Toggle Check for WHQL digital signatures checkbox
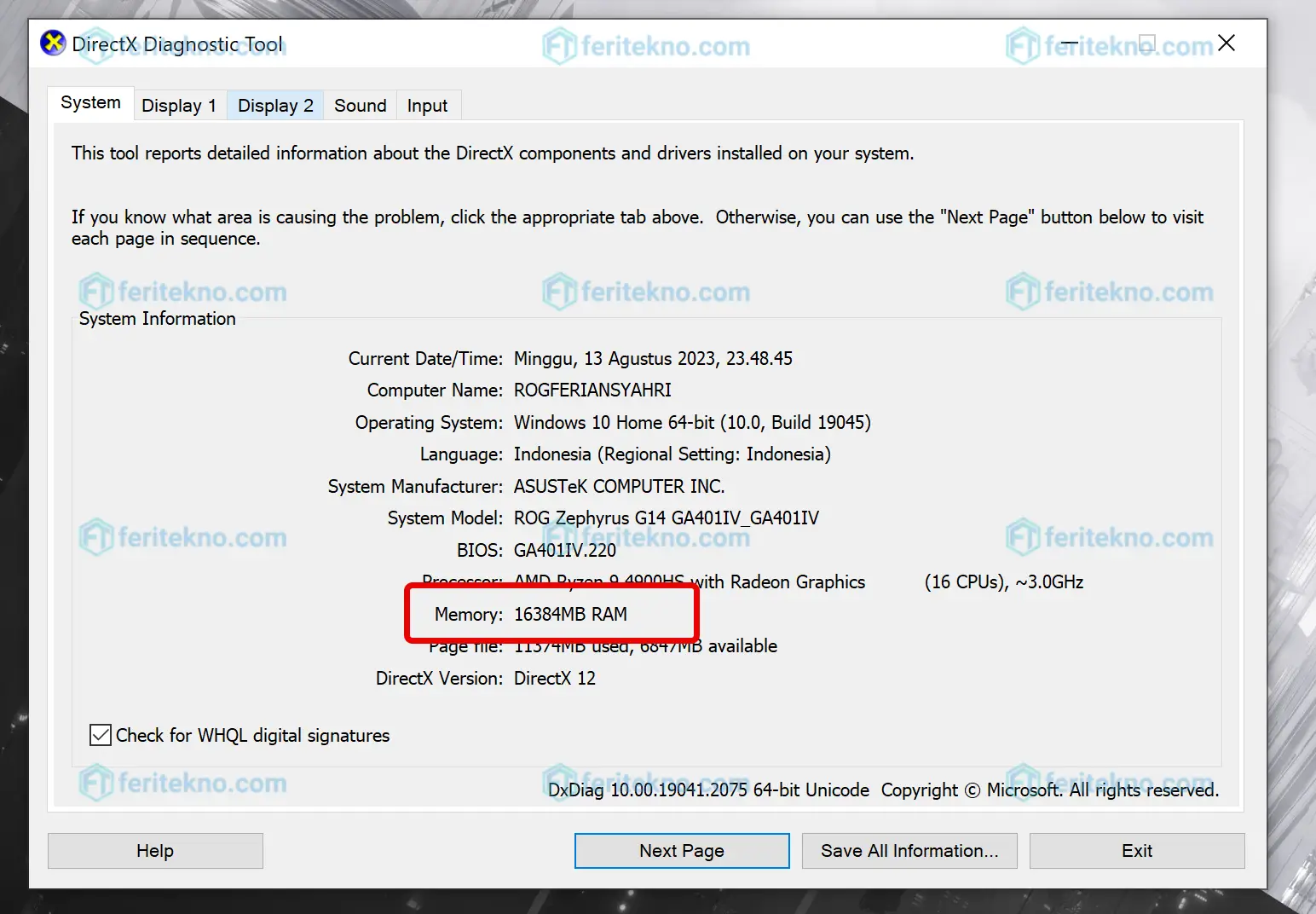 pyautogui.click(x=101, y=735)
